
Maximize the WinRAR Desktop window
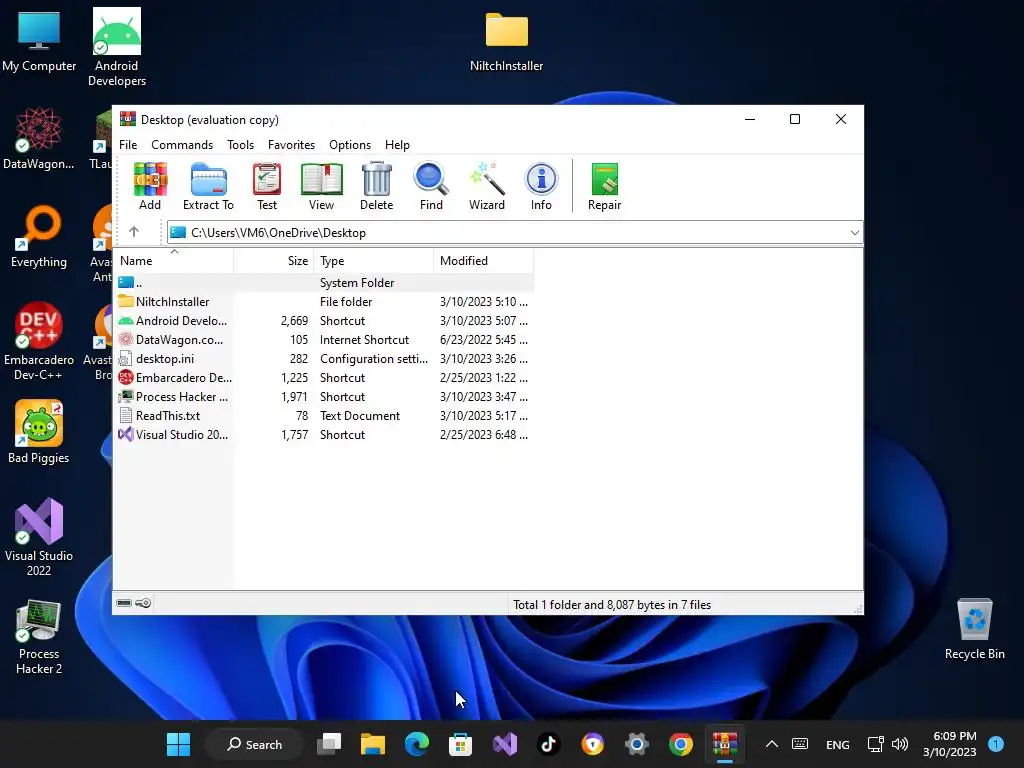[x=795, y=119]
